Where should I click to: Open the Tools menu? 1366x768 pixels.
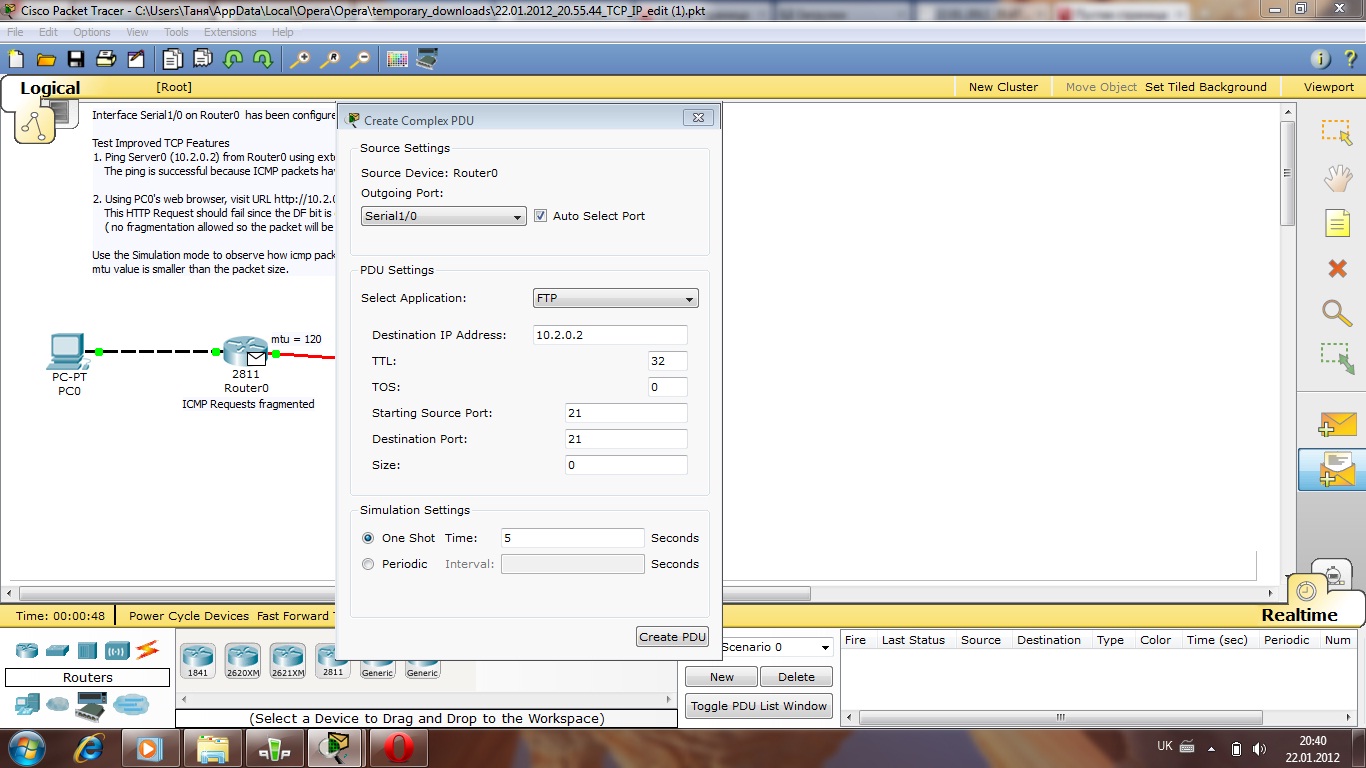(176, 32)
